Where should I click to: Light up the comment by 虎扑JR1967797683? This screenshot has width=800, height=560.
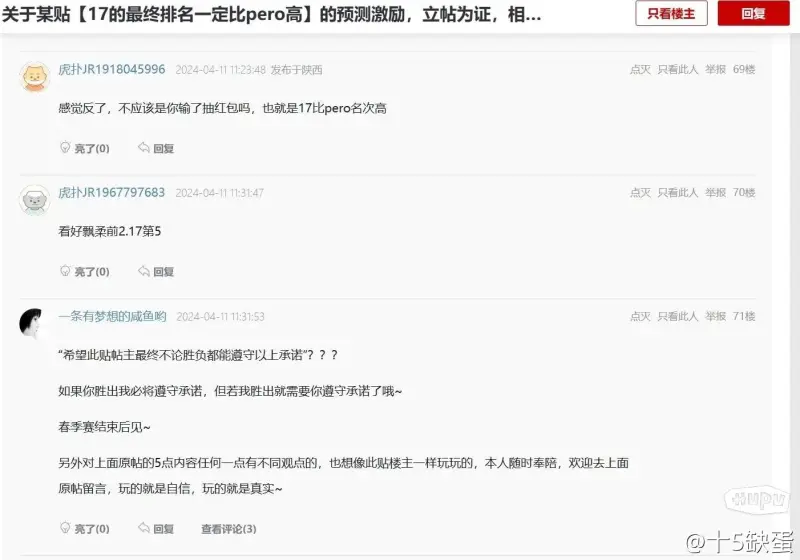[x=85, y=271]
